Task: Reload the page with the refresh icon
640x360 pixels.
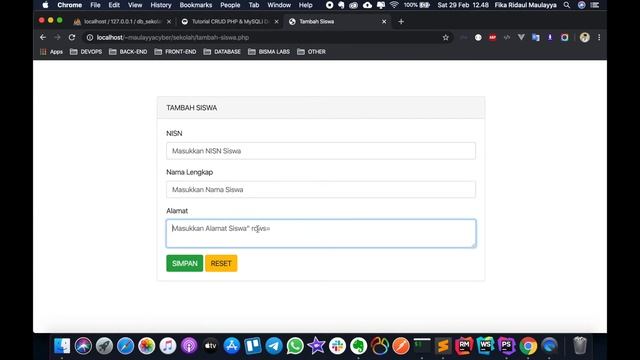Action: click(72, 37)
